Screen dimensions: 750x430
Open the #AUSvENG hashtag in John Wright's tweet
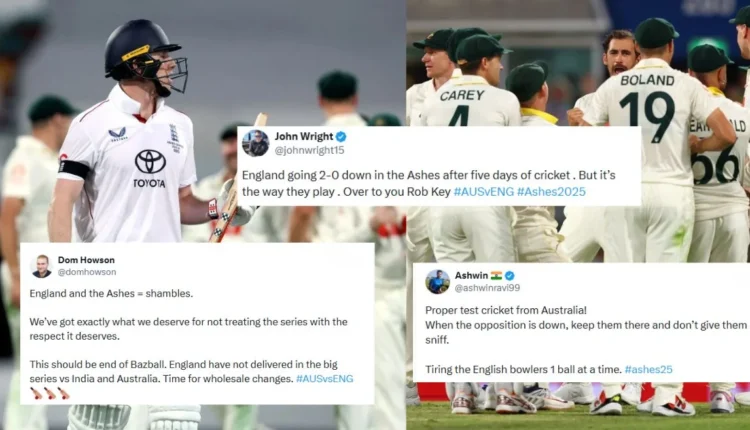483,192
